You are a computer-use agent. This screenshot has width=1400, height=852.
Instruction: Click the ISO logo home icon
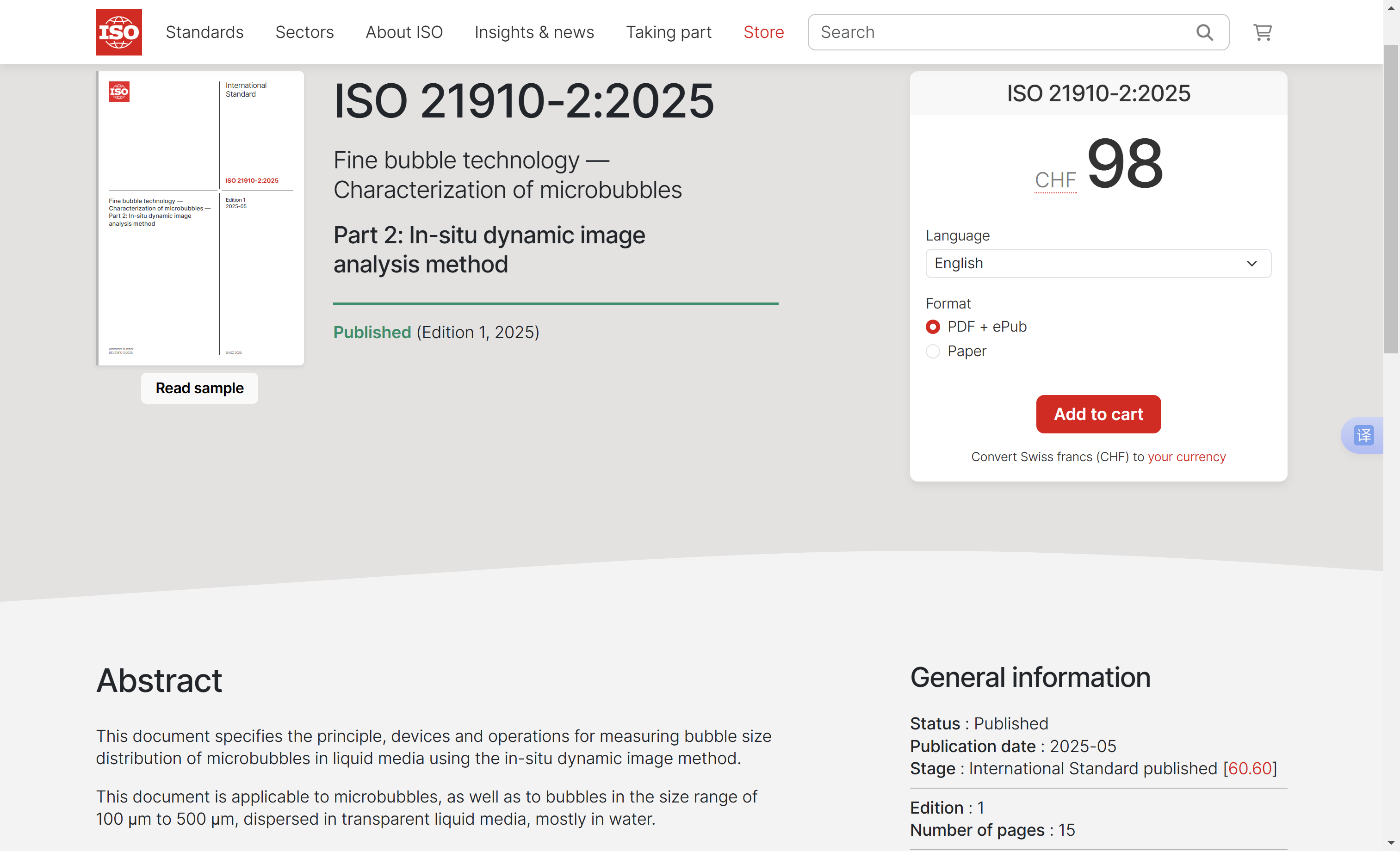click(x=119, y=32)
